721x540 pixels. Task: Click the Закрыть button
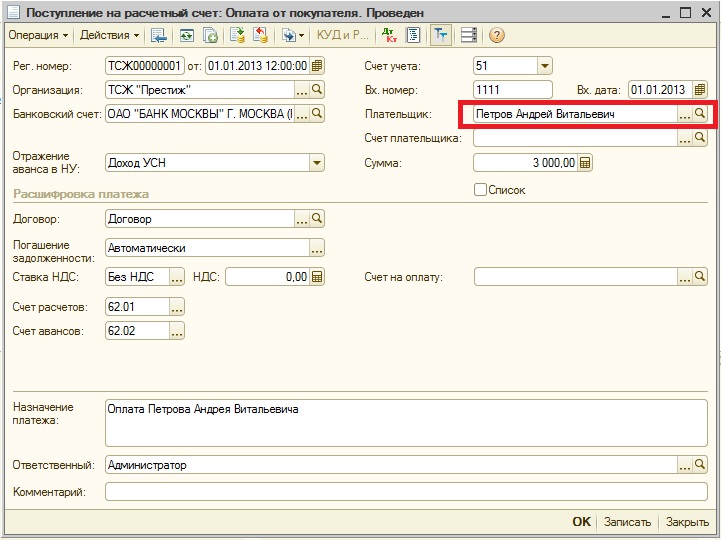[x=687, y=522]
